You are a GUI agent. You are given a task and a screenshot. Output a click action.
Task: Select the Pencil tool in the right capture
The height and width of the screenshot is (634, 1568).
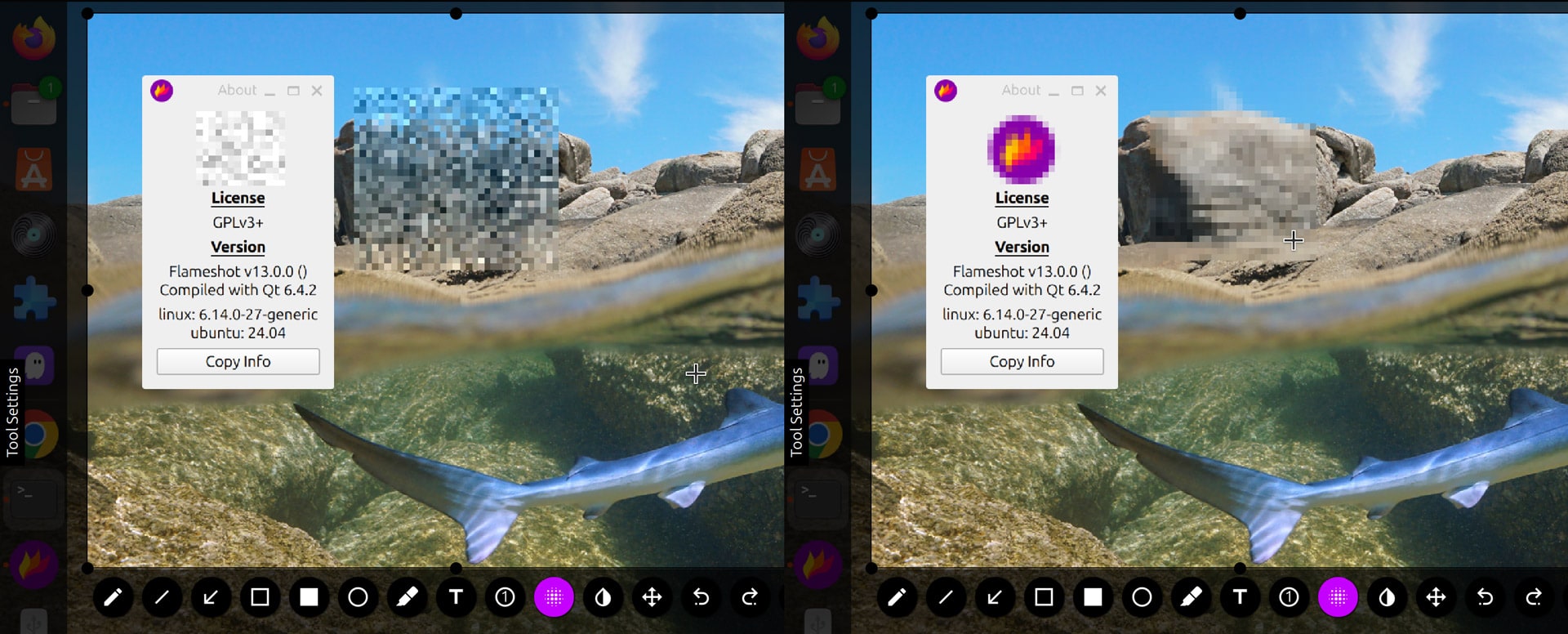point(897,597)
